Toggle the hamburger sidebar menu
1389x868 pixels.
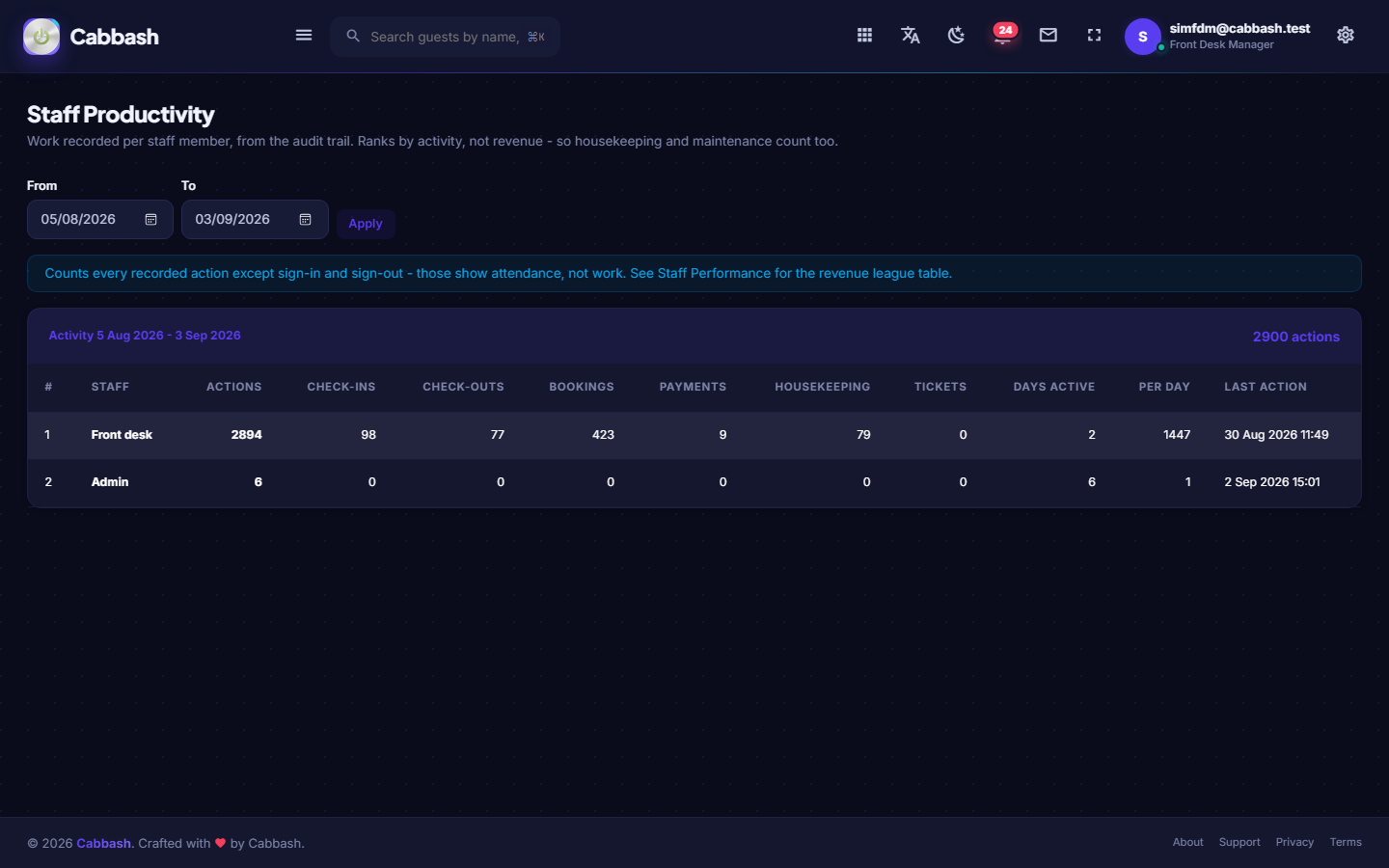click(304, 36)
